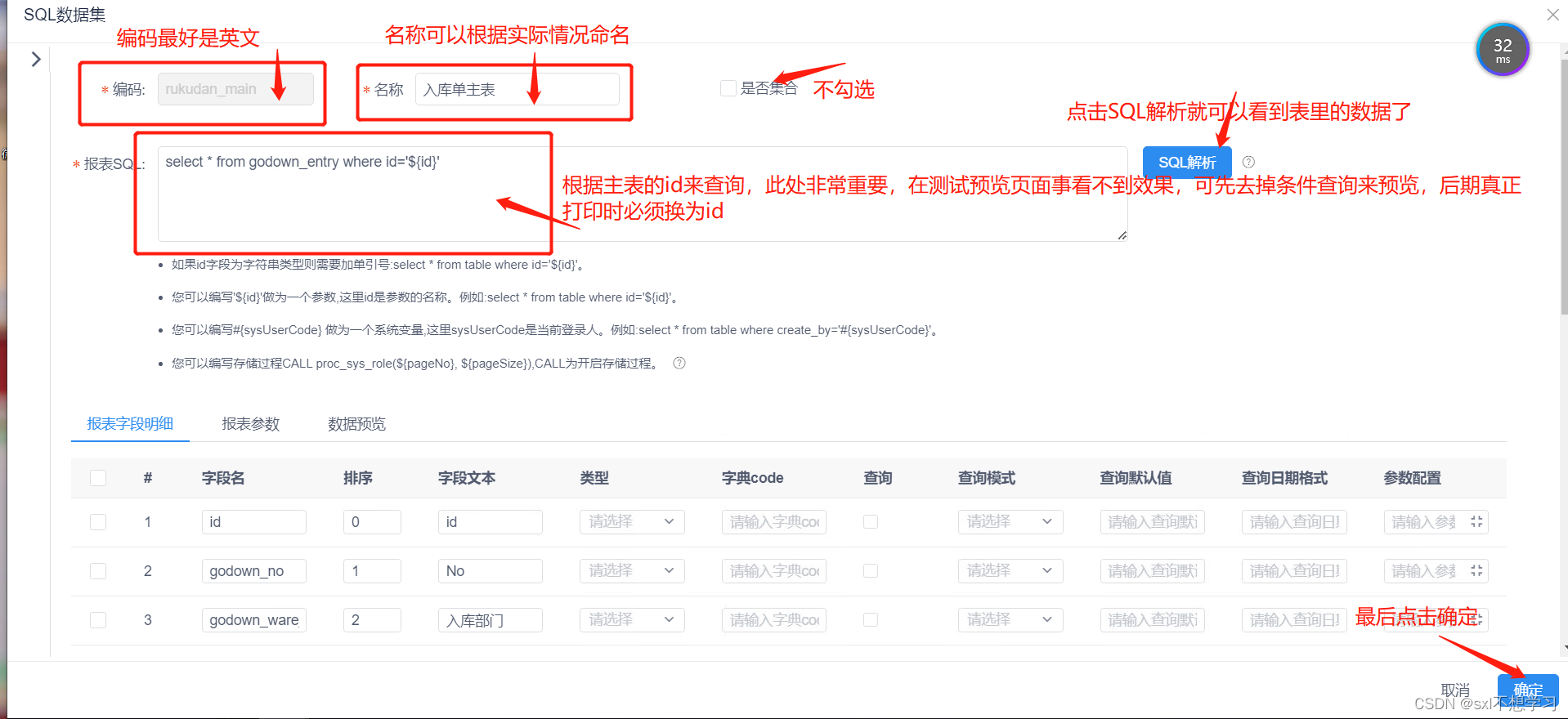Click the 编码 field rukudan_main

[x=235, y=89]
